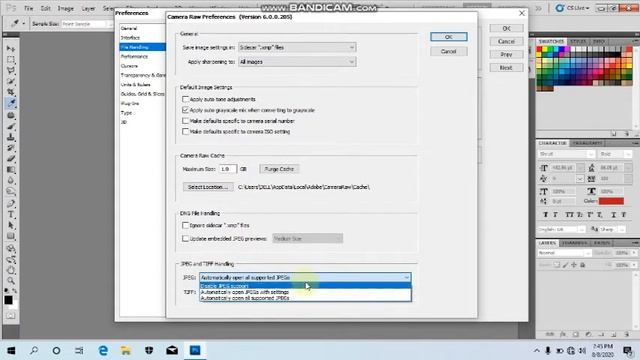640x360 pixels.
Task: Check Make defaults specific to camera ISO setting
Action: (x=185, y=131)
